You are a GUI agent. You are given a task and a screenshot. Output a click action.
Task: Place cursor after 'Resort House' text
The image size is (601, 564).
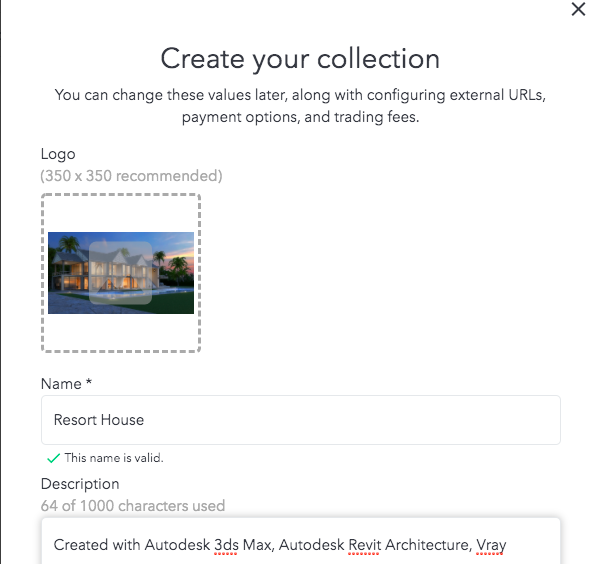[145, 420]
